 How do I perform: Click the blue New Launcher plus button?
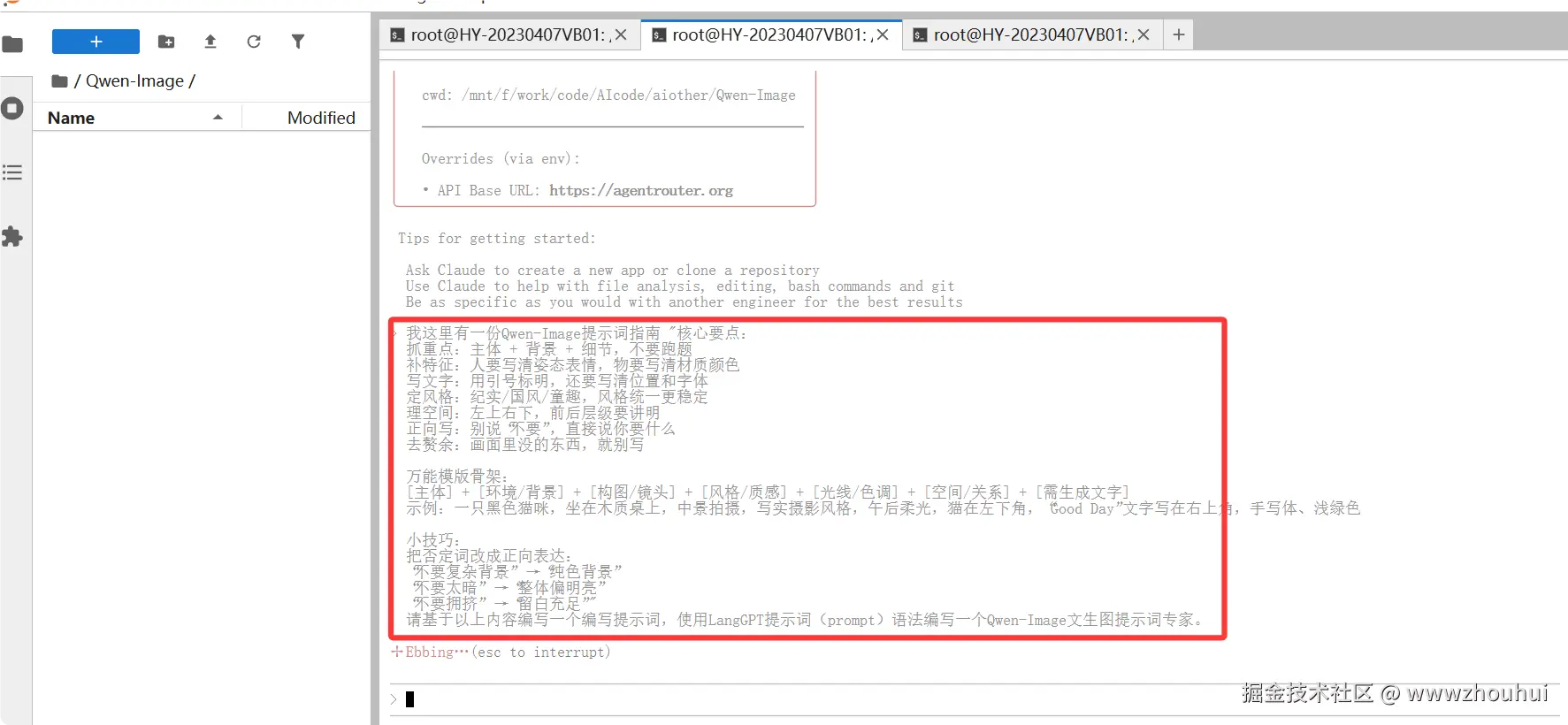pos(96,42)
